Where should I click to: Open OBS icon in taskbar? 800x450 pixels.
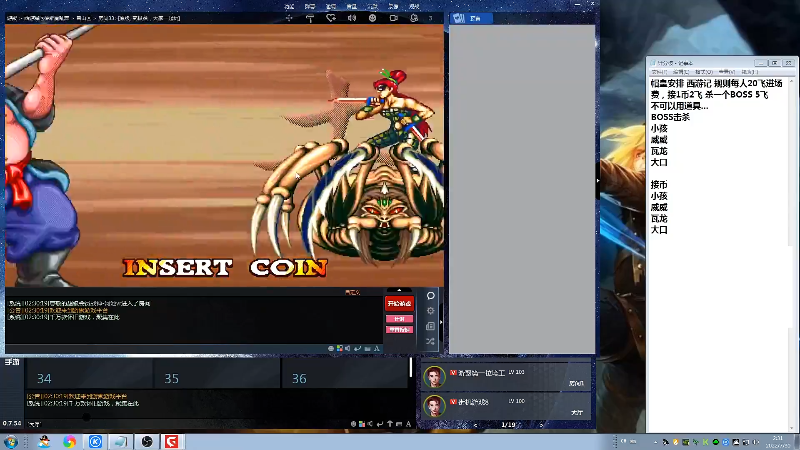[x=147, y=441]
